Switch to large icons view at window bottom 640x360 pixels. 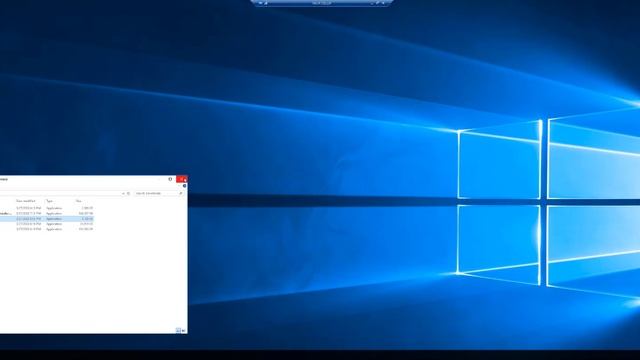tap(183, 330)
